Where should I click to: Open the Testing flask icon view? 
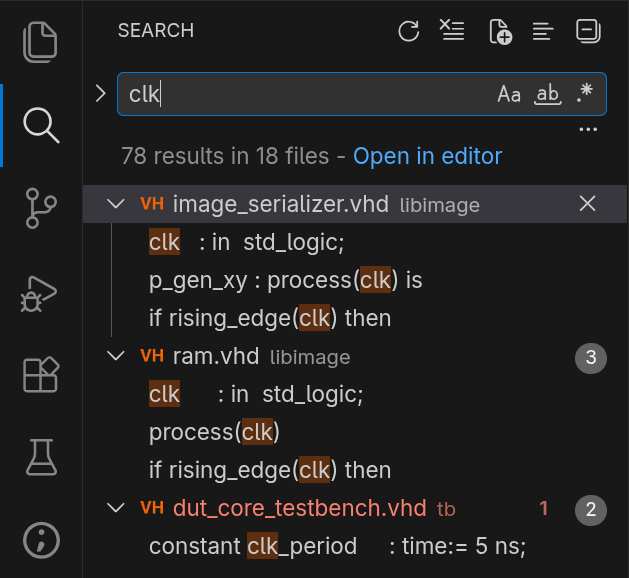[41, 457]
